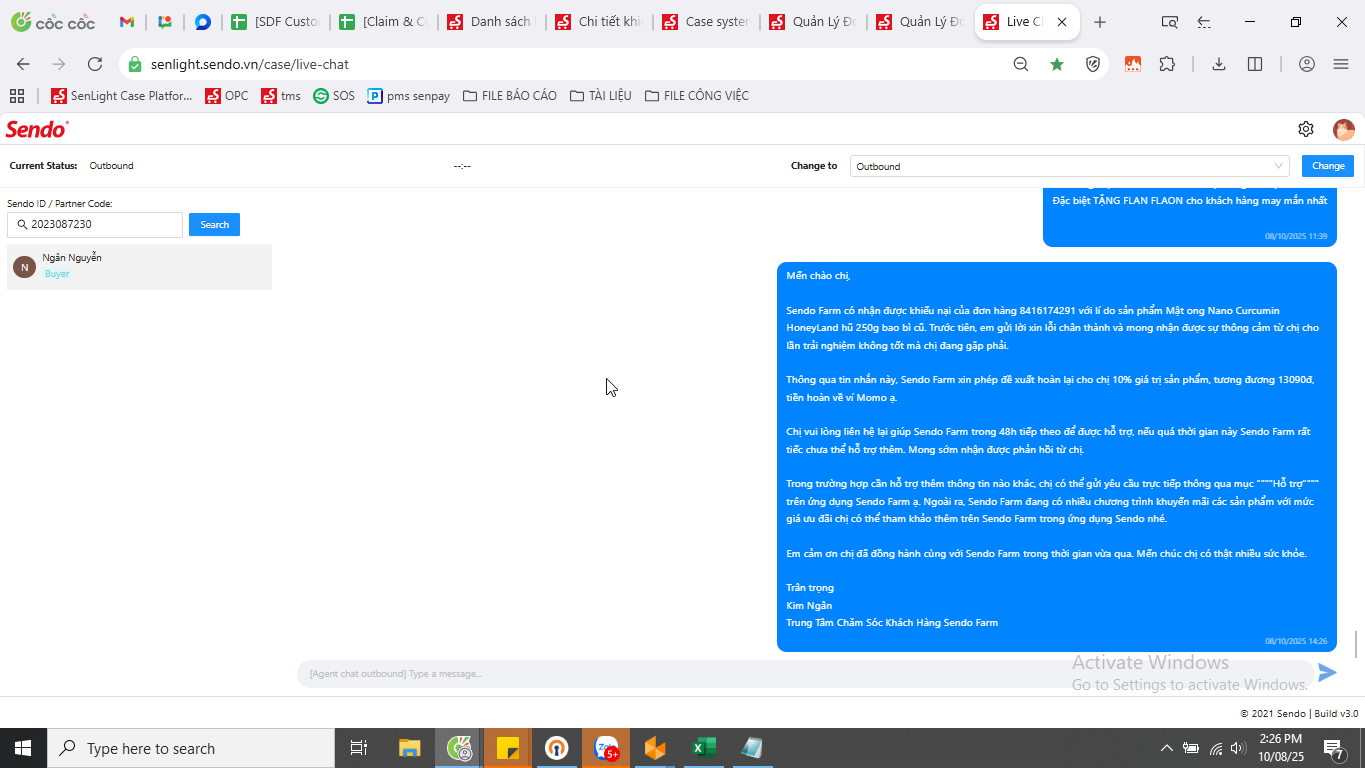Select the Ngân Nguyễn buyer conversation
The image size is (1365, 768).
(139, 266)
